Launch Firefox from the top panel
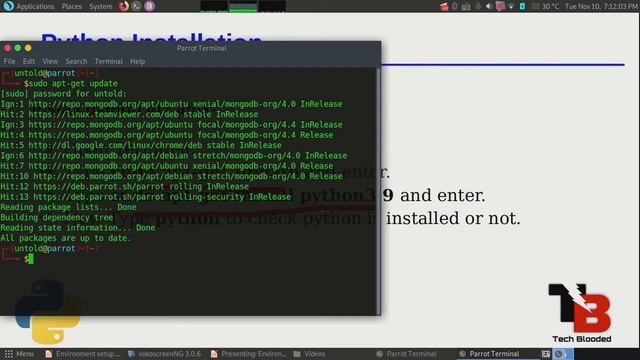 124,6
